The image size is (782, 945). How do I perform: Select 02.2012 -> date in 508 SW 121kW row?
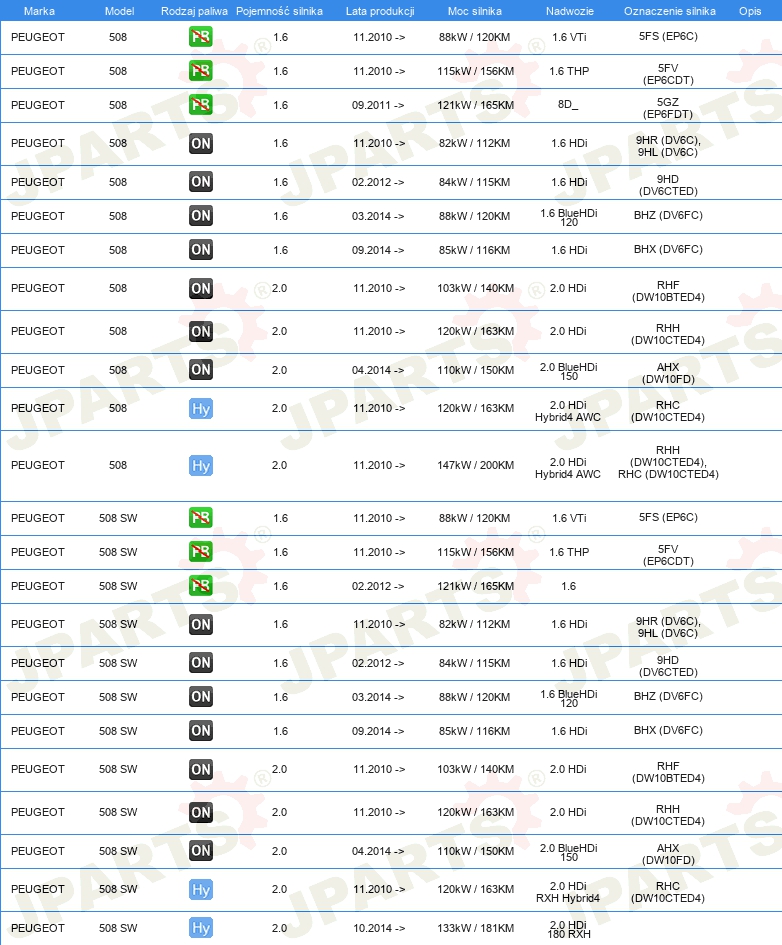click(378, 586)
